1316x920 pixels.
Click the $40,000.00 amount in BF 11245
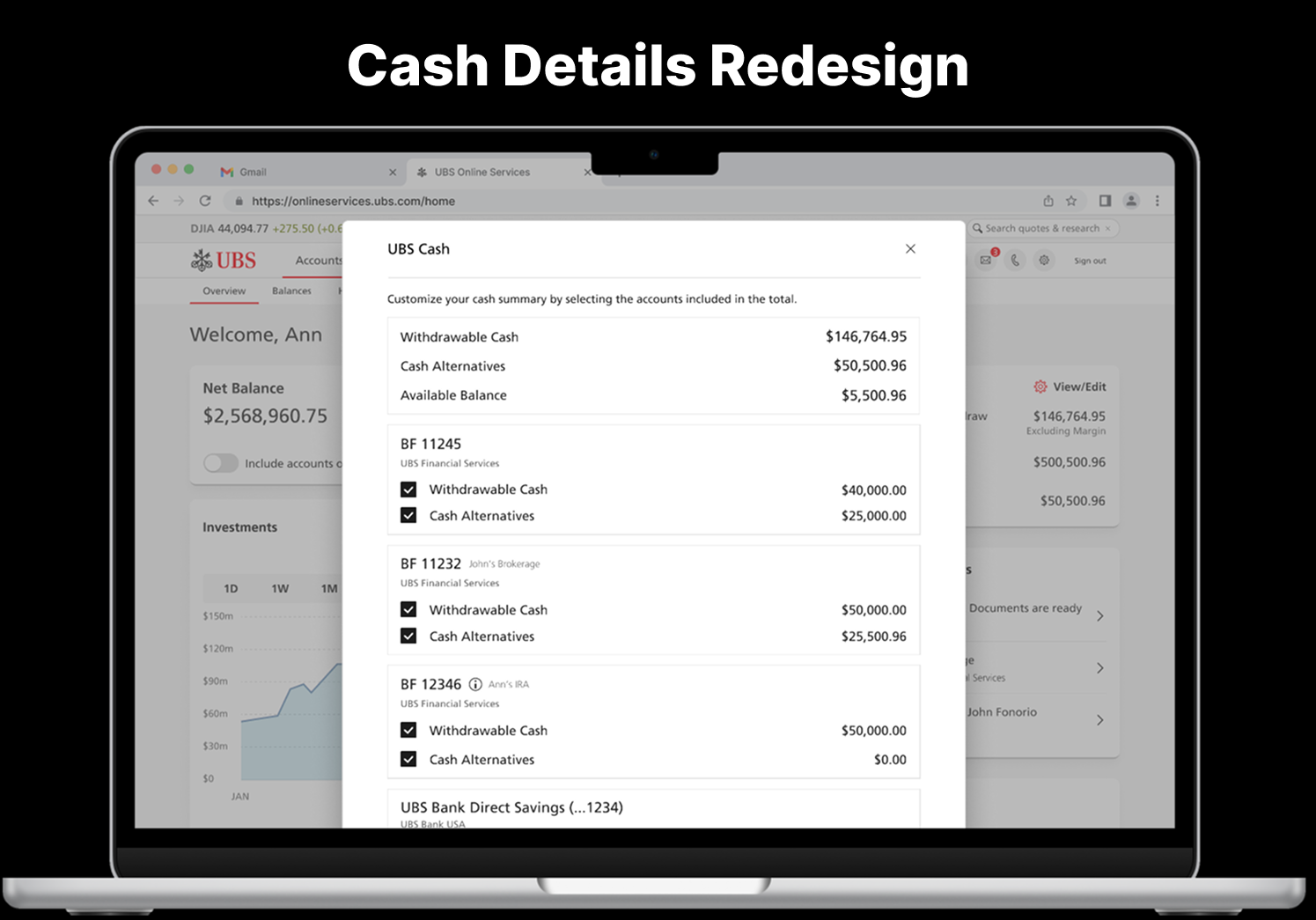[x=873, y=490]
